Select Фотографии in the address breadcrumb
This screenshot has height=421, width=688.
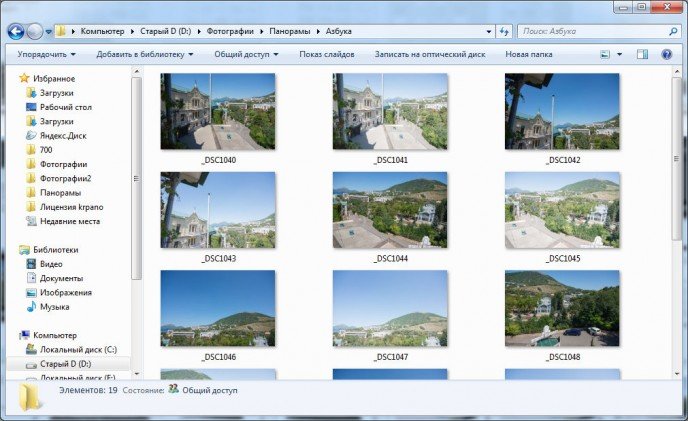click(x=230, y=31)
